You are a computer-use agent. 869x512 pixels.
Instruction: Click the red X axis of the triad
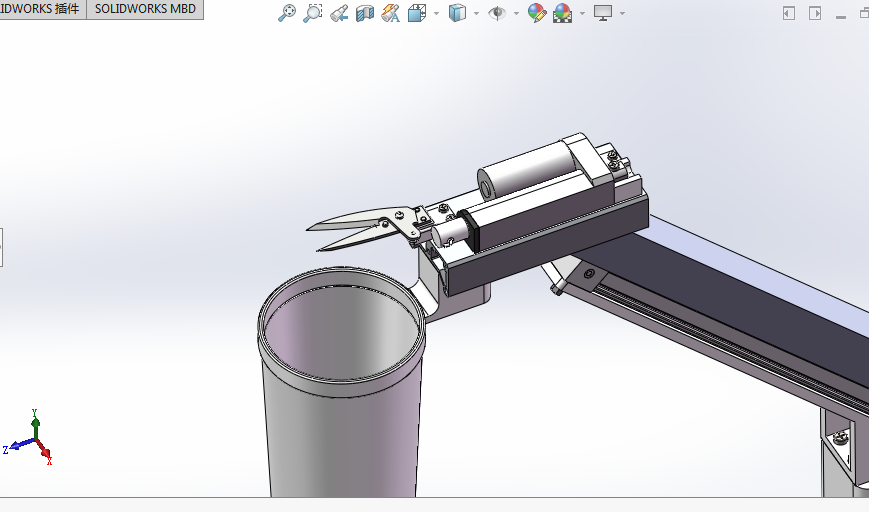[44, 451]
